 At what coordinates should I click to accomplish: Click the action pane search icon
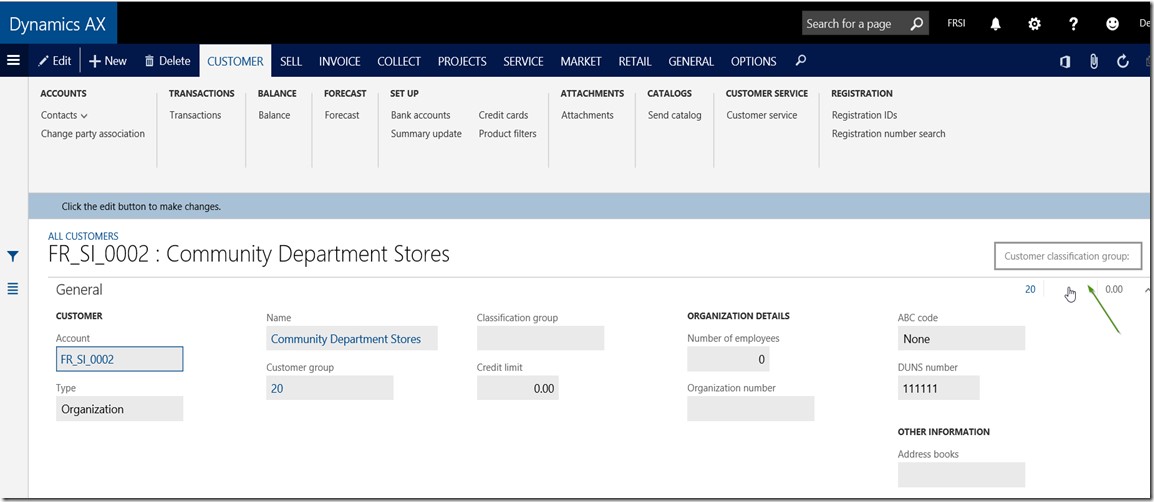800,61
